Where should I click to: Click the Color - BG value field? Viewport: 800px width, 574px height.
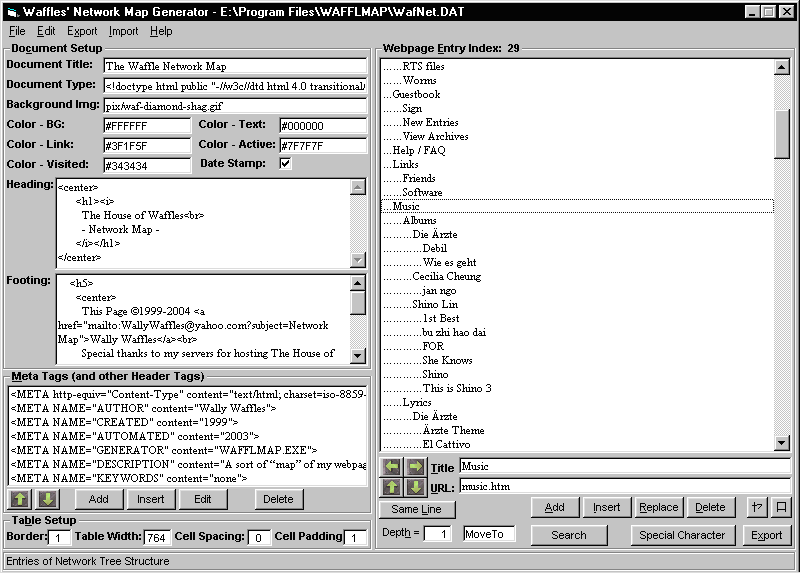pyautogui.click(x=146, y=126)
